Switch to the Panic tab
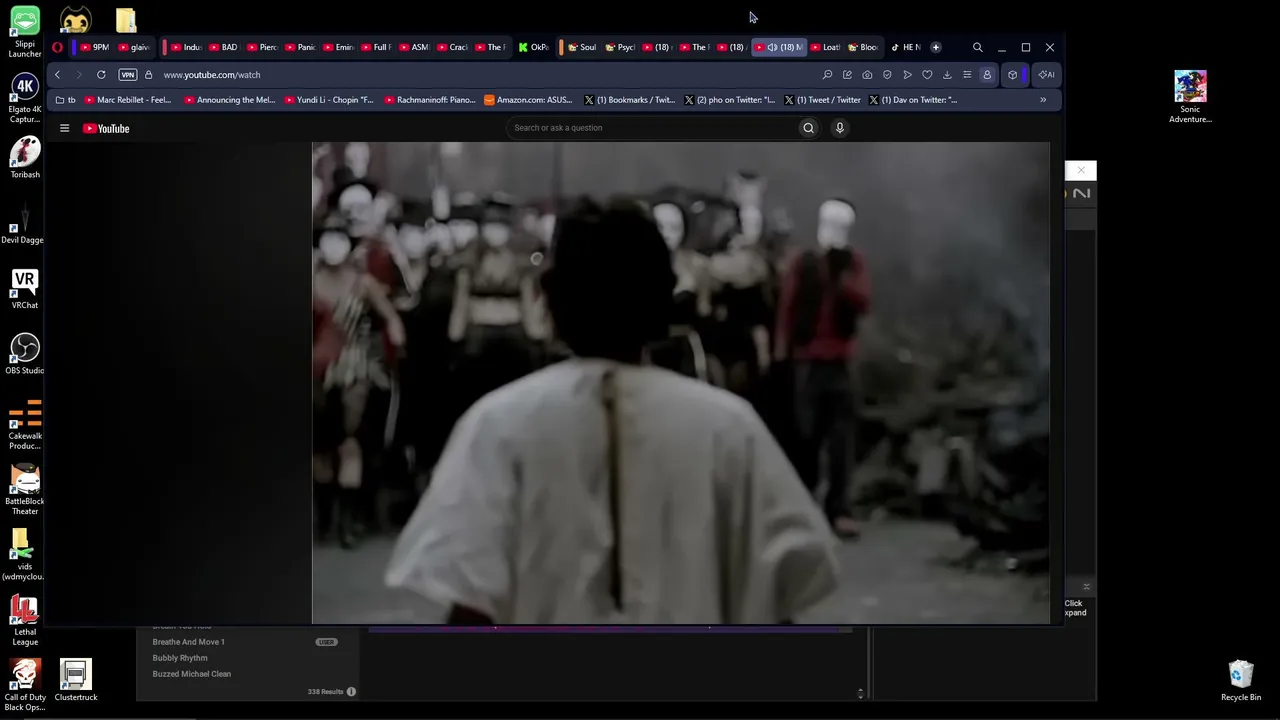The width and height of the screenshot is (1280, 720). [x=300, y=47]
